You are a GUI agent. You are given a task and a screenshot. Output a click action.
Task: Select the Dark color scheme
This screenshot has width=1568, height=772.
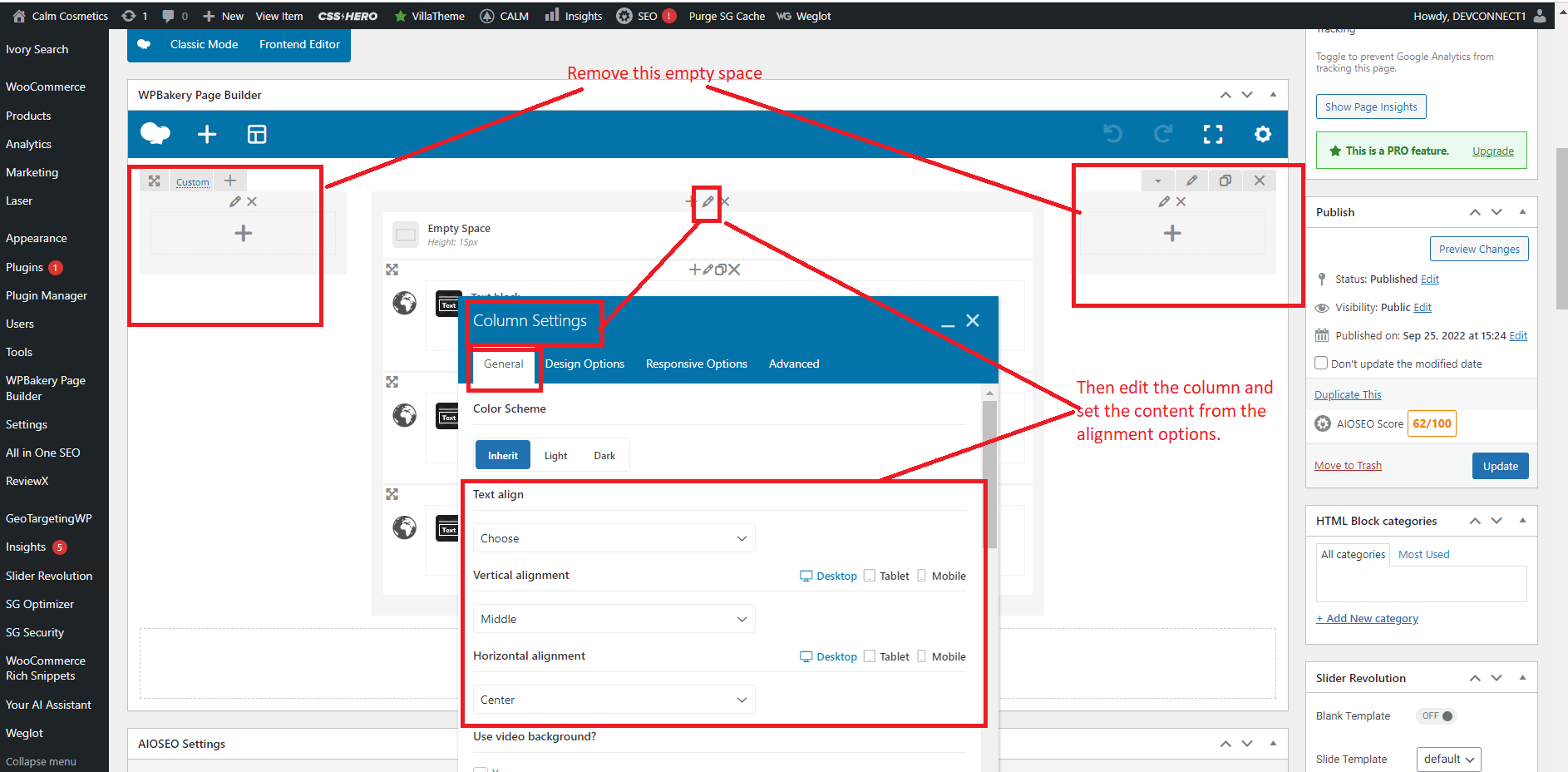pos(604,456)
